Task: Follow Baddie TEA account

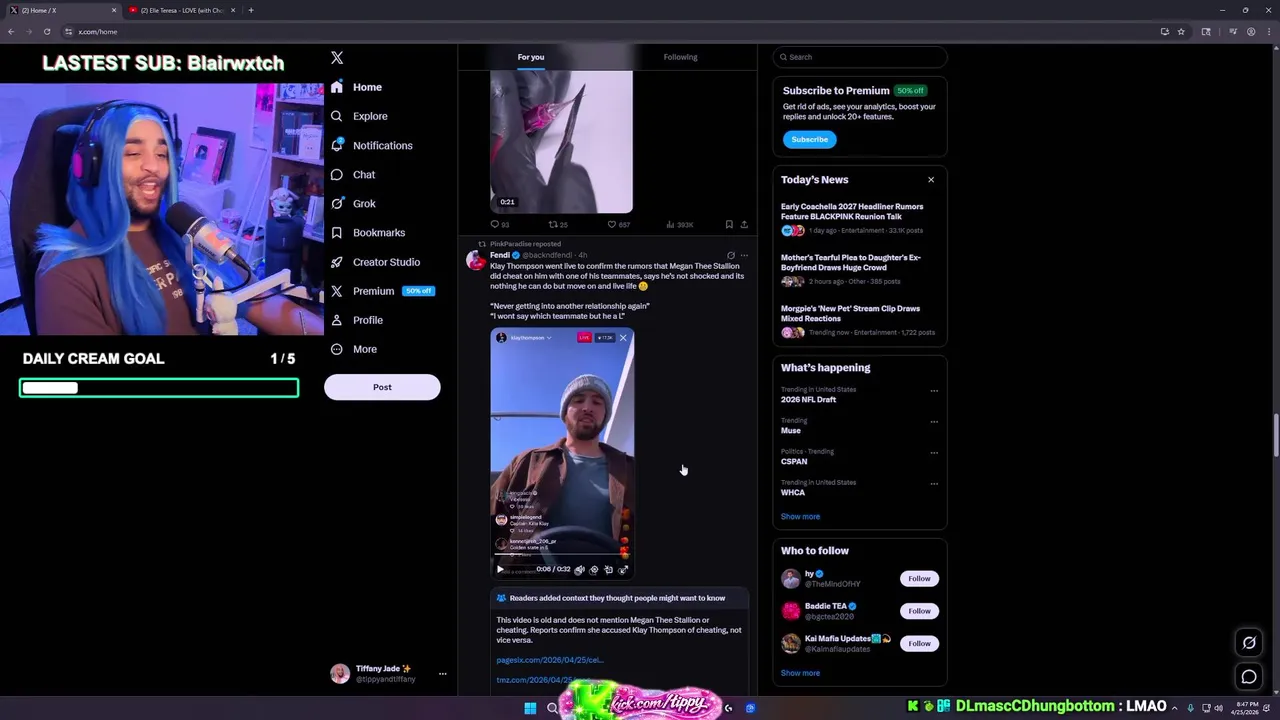Action: (919, 611)
